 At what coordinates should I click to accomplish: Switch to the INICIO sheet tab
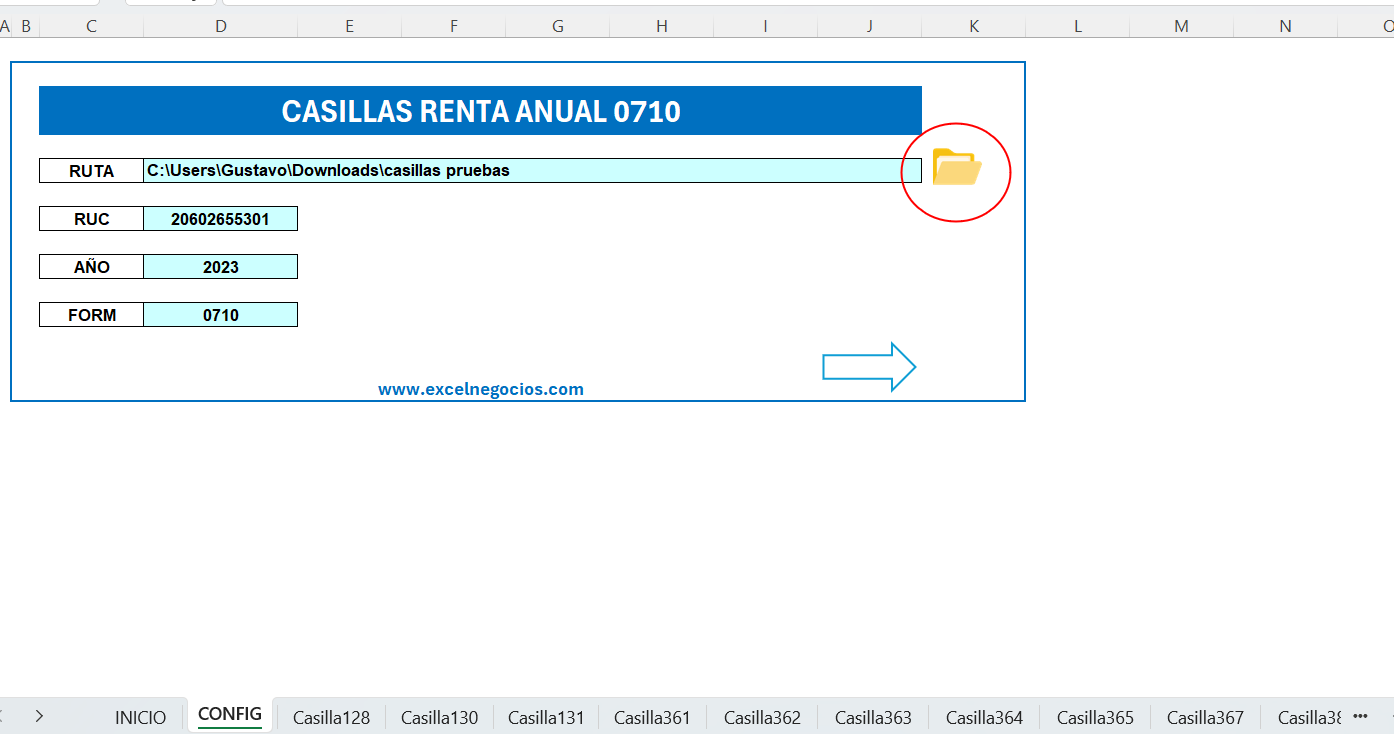point(141,717)
